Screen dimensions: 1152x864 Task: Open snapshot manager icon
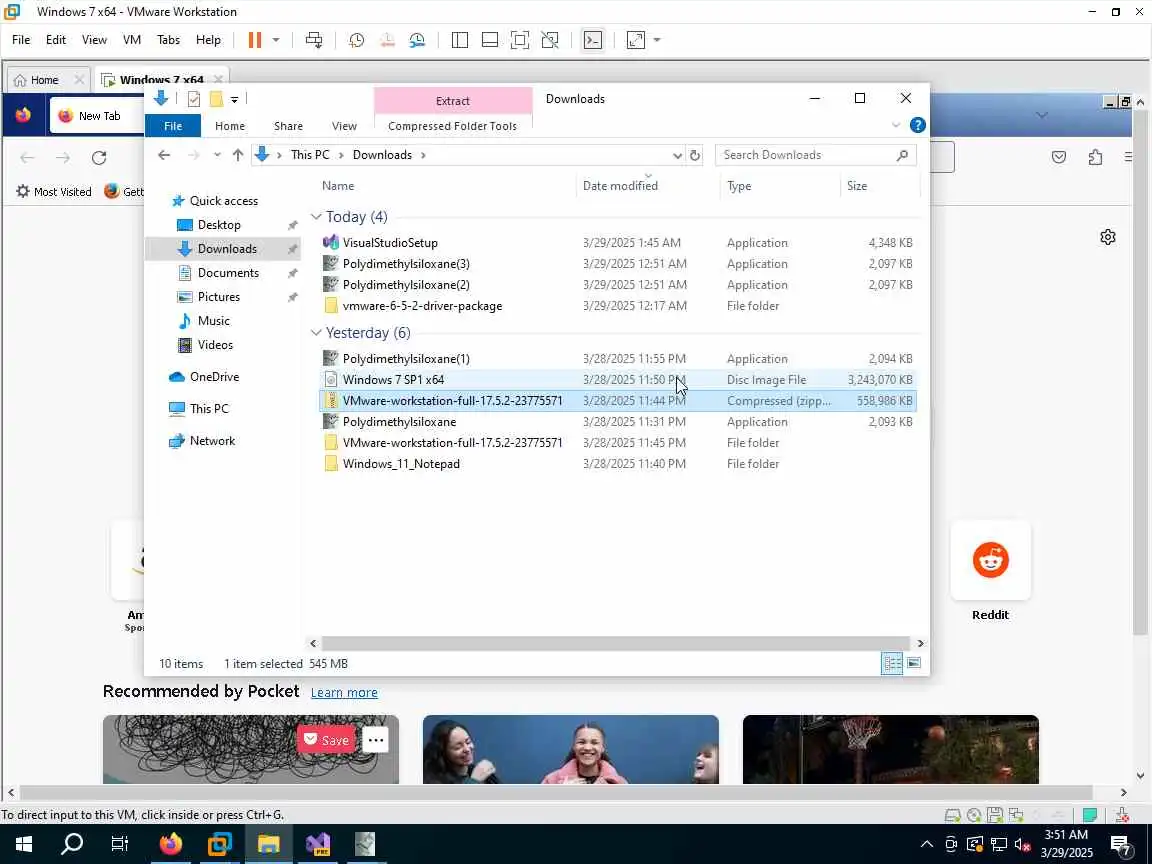417,40
